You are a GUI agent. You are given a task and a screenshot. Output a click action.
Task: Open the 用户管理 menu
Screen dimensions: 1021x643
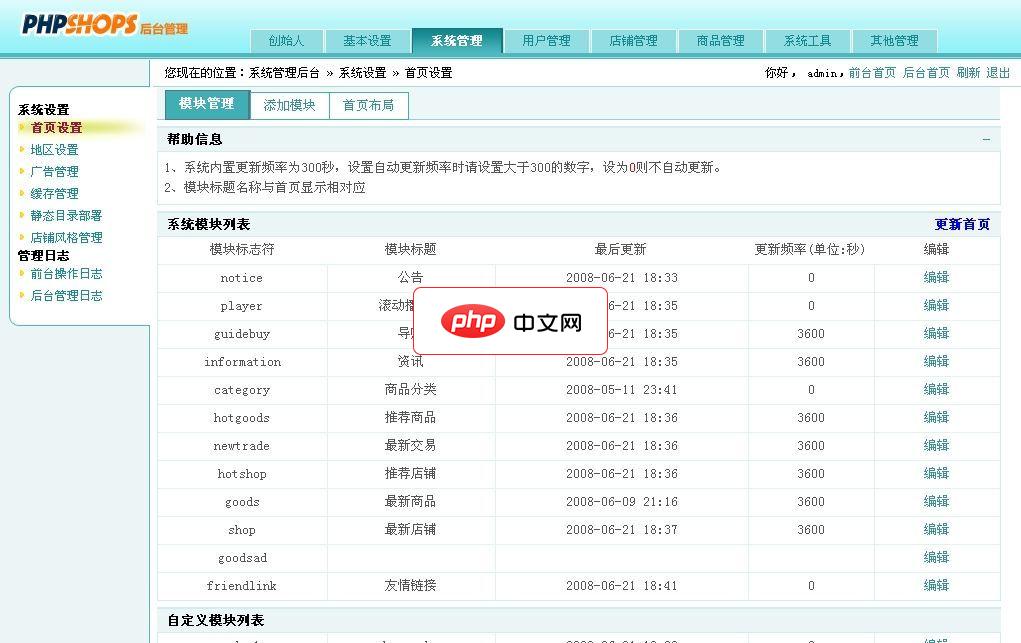tap(548, 41)
